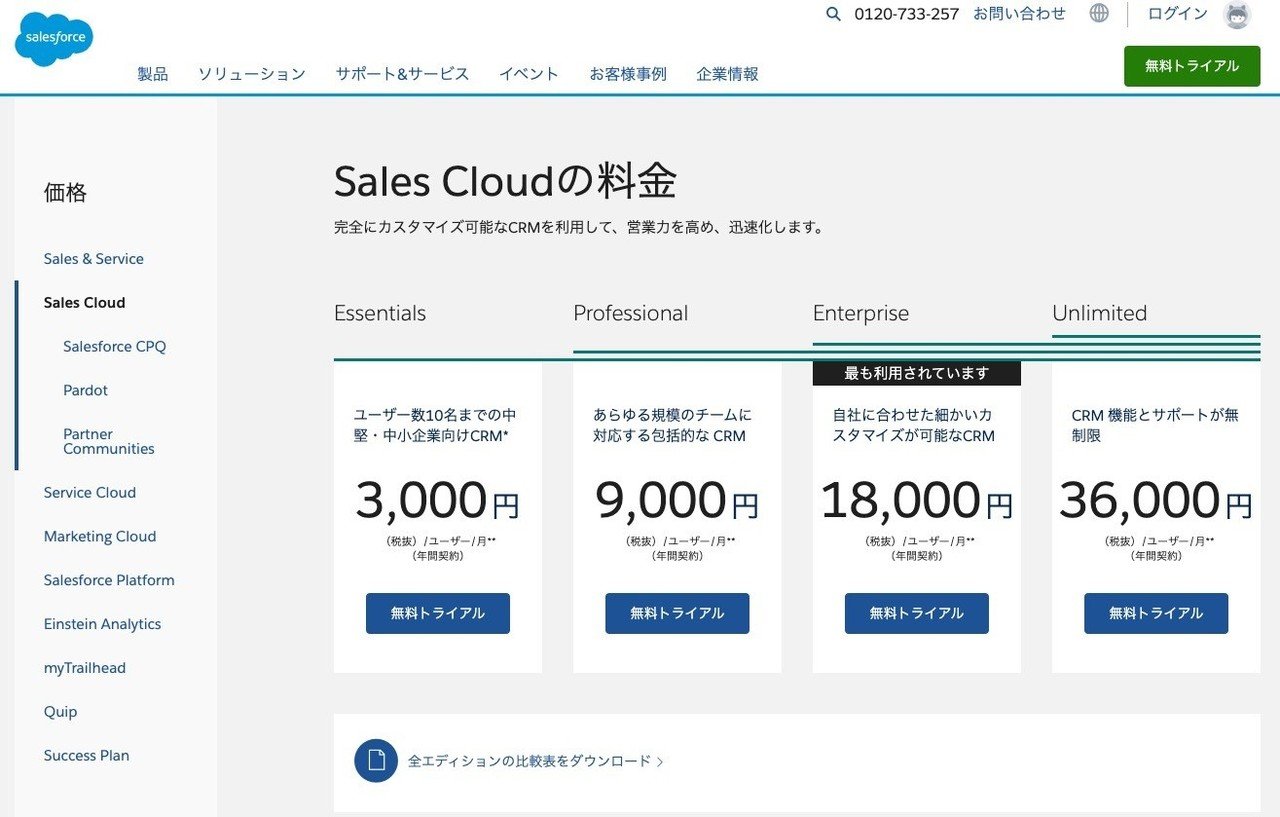Select Service Cloud in pricing sidebar

90,493
